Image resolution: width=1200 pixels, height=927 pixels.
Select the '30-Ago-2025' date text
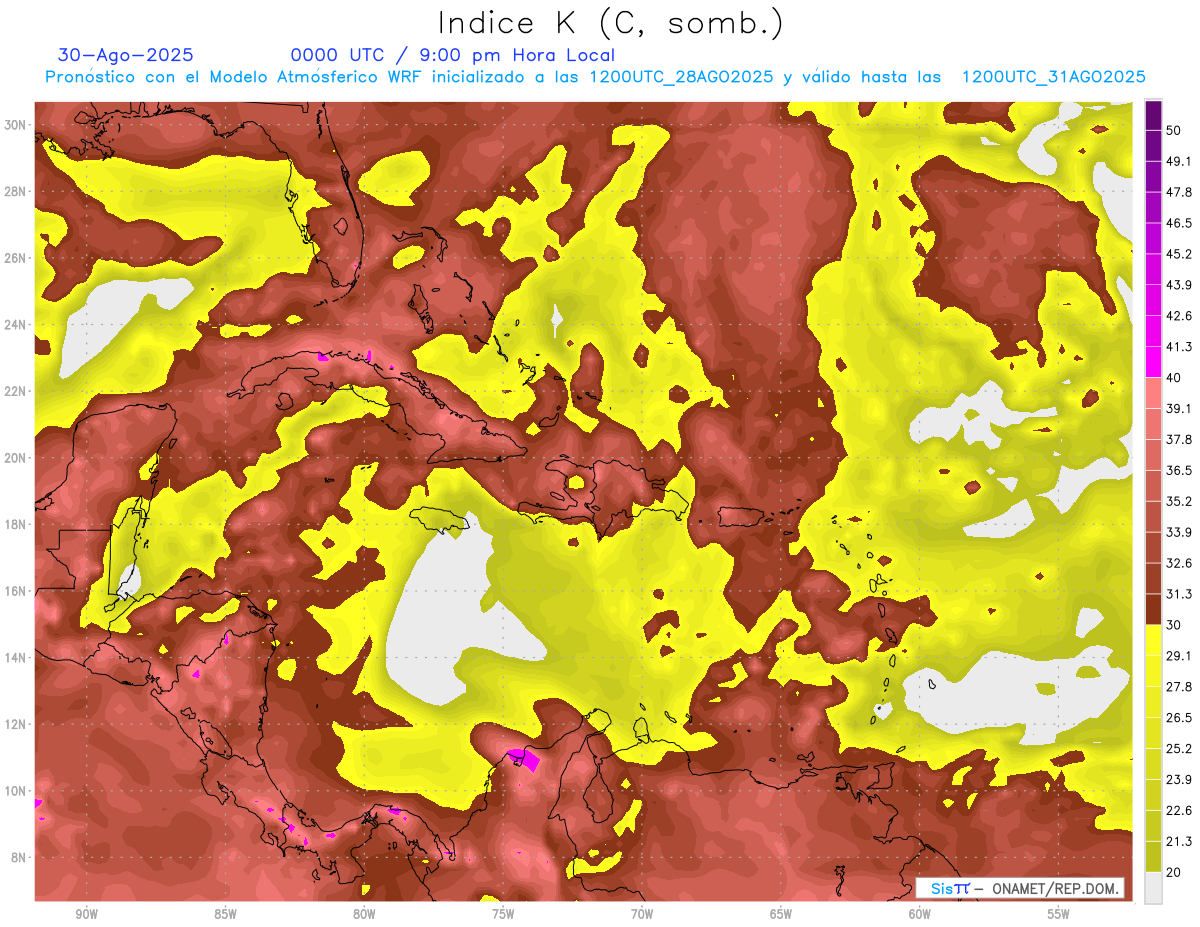click(126, 55)
